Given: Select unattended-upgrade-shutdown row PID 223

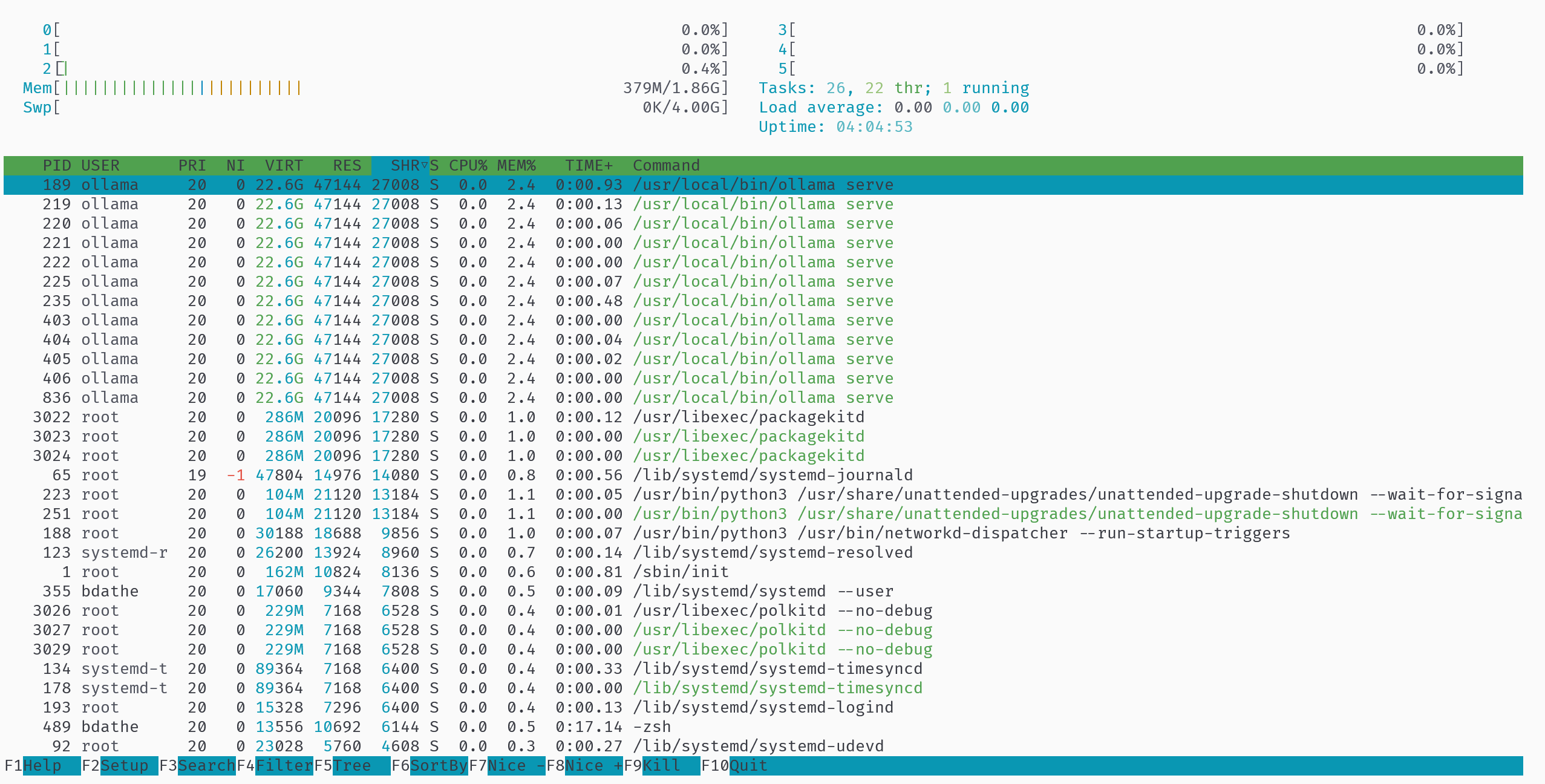Looking at the screenshot, I should [763, 494].
